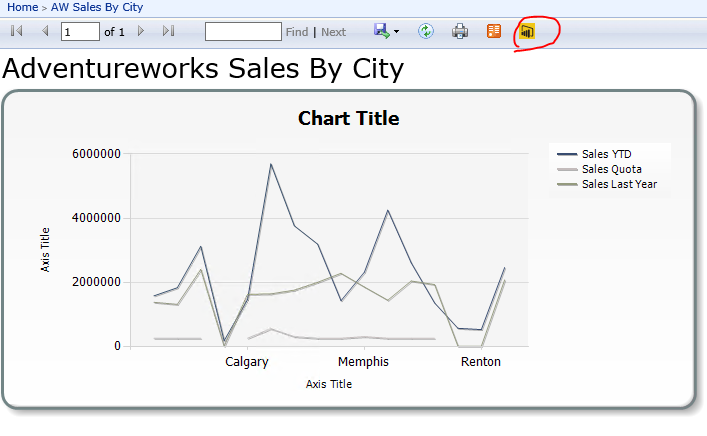
Task: Print the report using printer icon
Action: pos(460,32)
